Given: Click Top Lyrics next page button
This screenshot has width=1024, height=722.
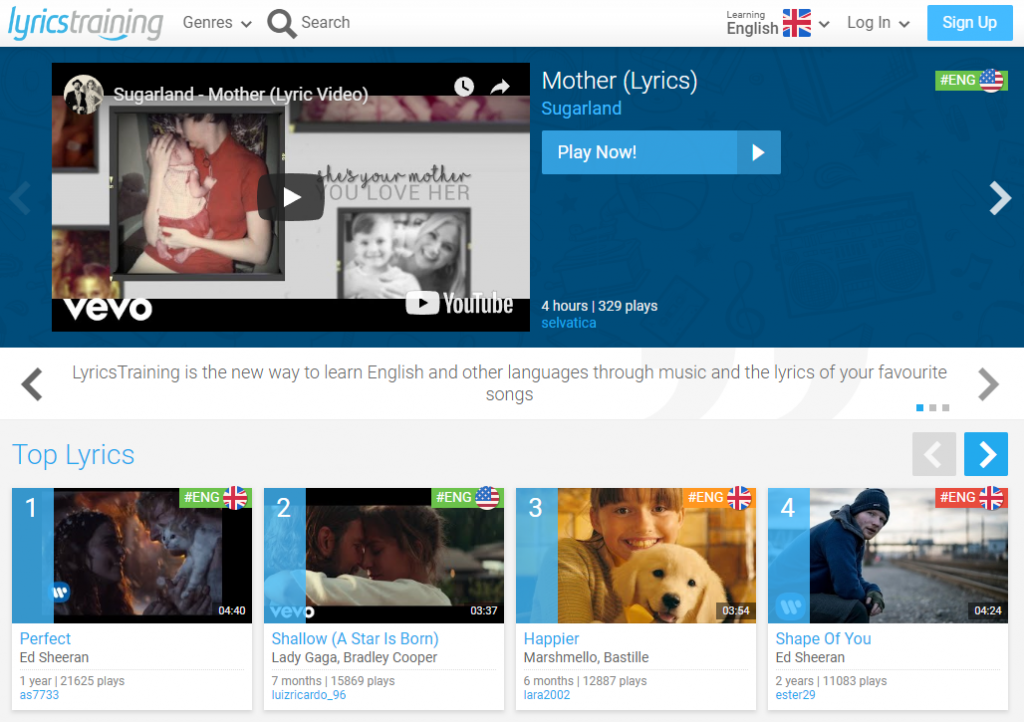Looking at the screenshot, I should point(986,454).
